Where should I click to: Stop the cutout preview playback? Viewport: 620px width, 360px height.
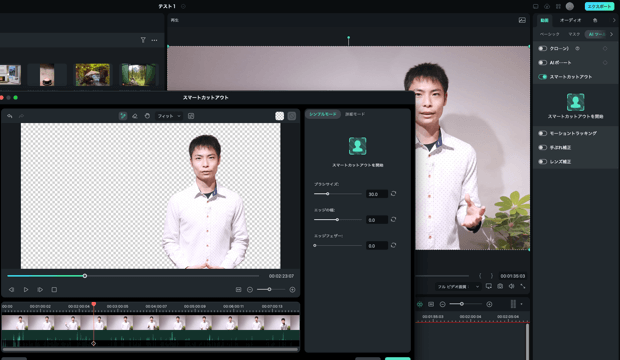(x=54, y=290)
